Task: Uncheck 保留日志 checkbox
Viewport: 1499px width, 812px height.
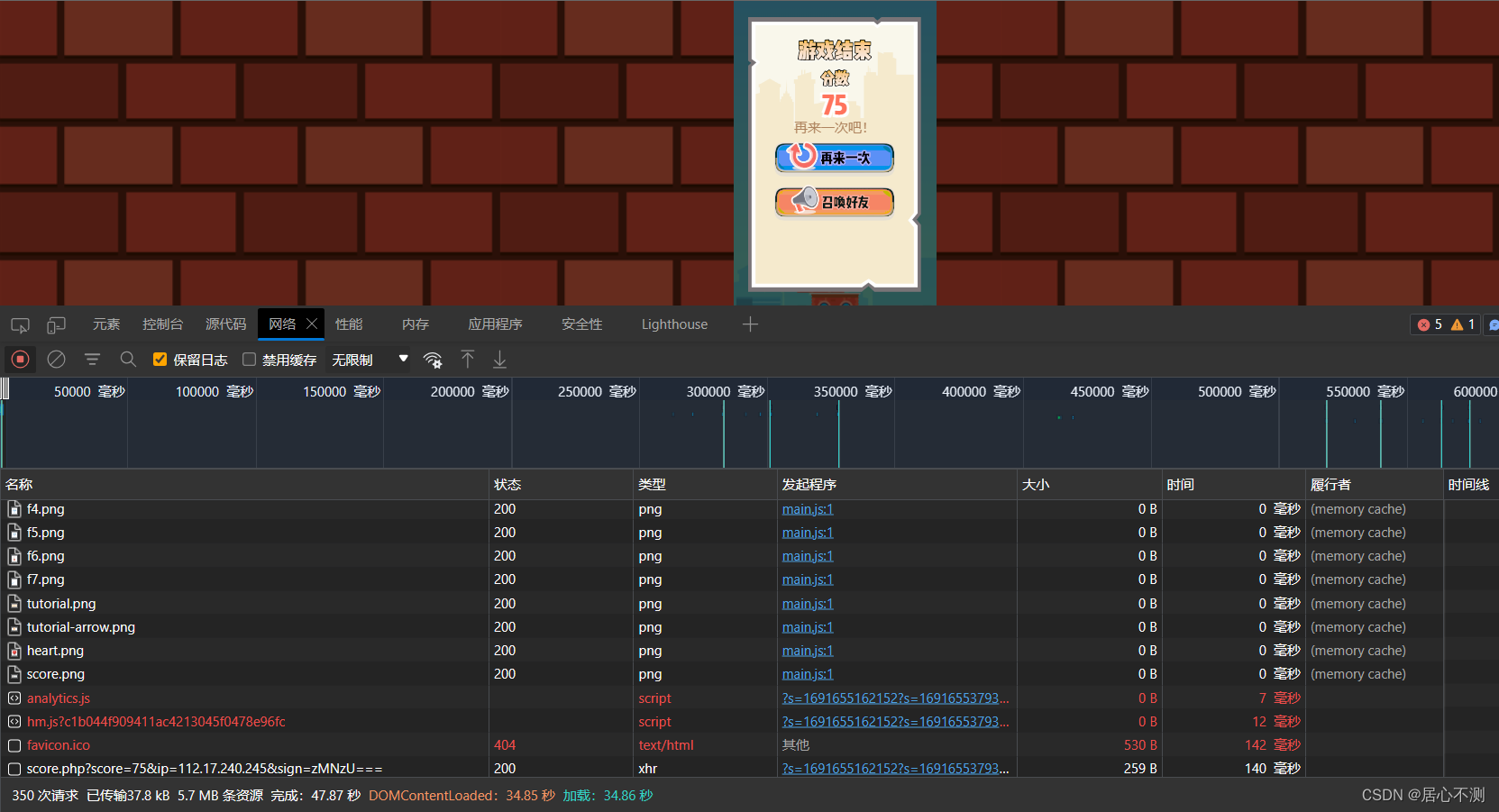Action: pos(160,360)
